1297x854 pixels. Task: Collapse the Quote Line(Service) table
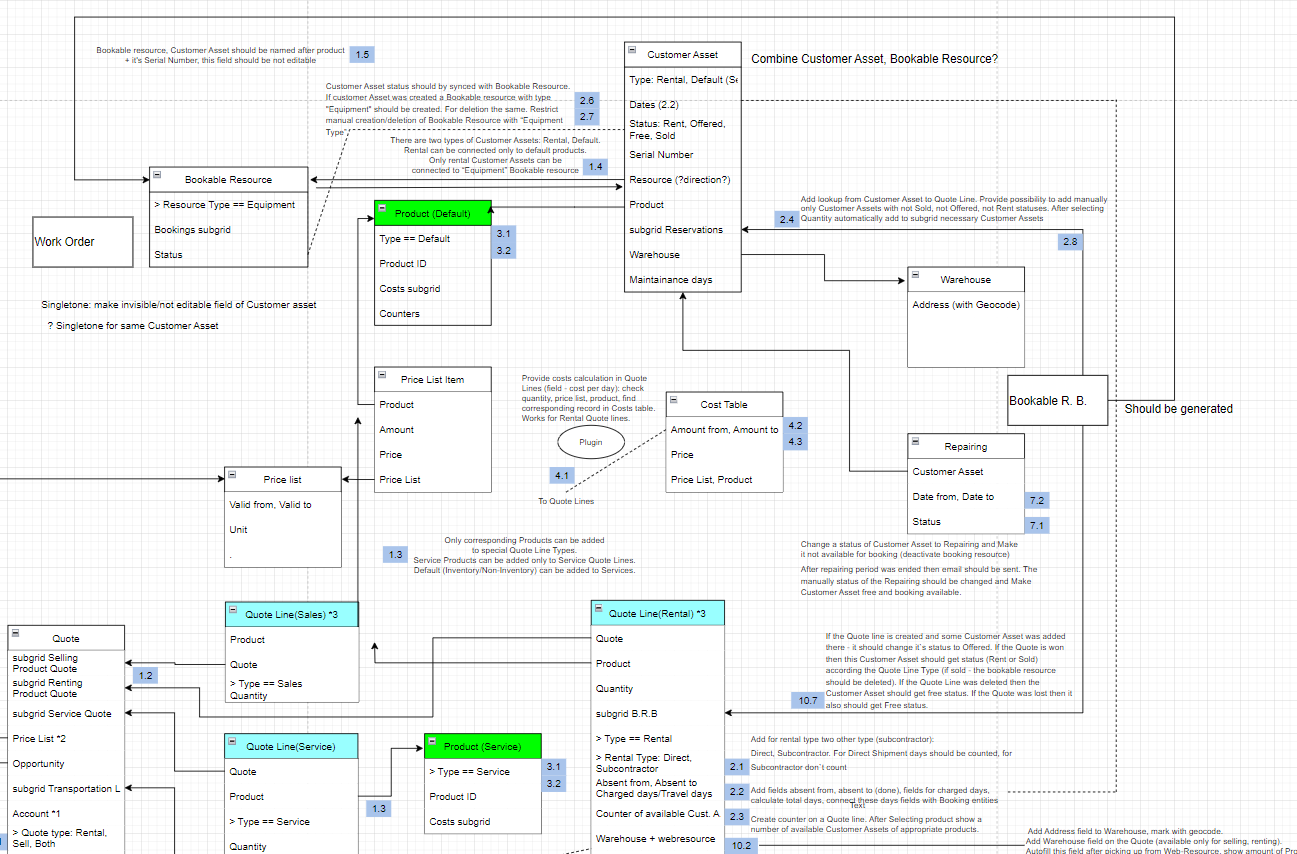pyautogui.click(x=234, y=741)
